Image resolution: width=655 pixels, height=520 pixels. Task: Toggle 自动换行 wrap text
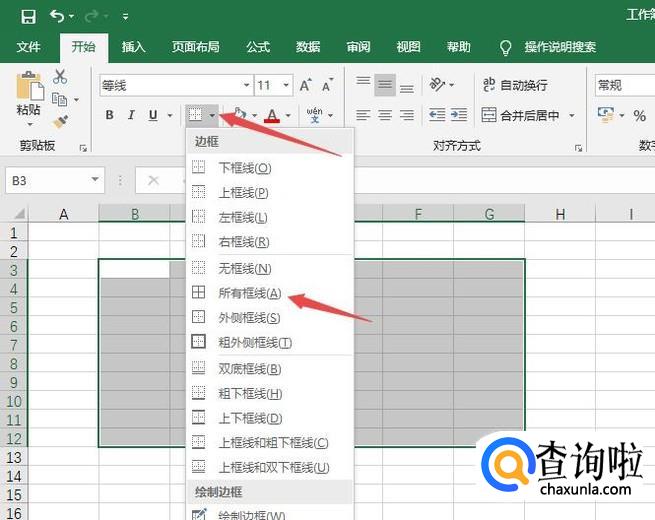click(x=515, y=85)
